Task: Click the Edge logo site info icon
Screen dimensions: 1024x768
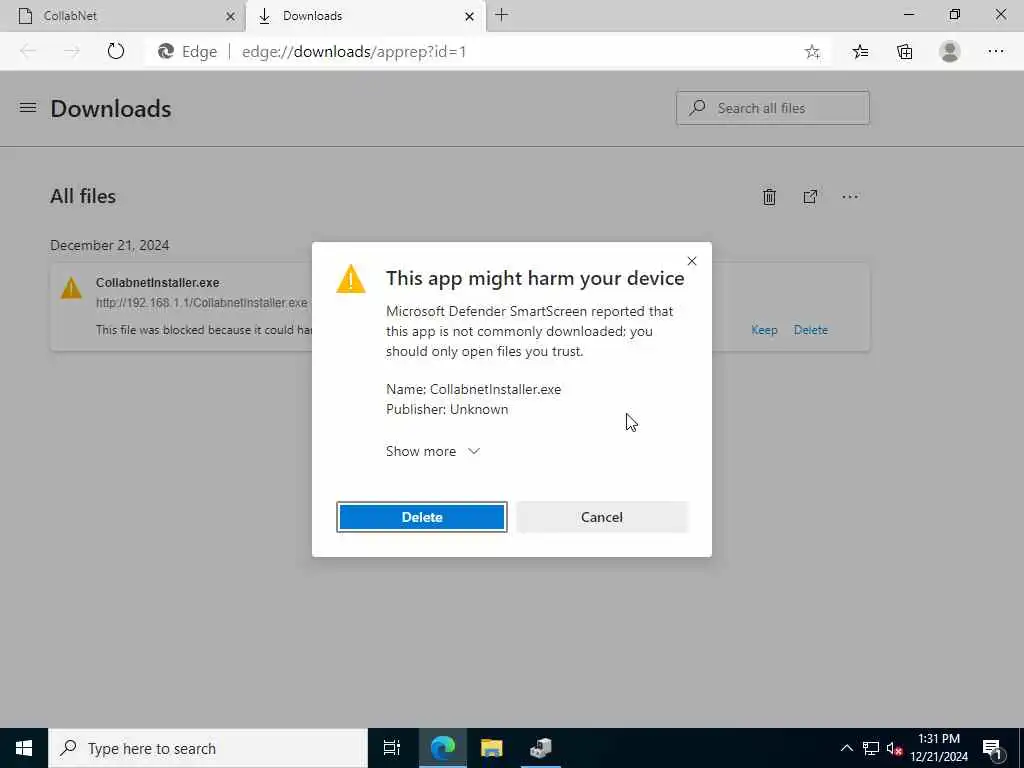Action: point(166,52)
